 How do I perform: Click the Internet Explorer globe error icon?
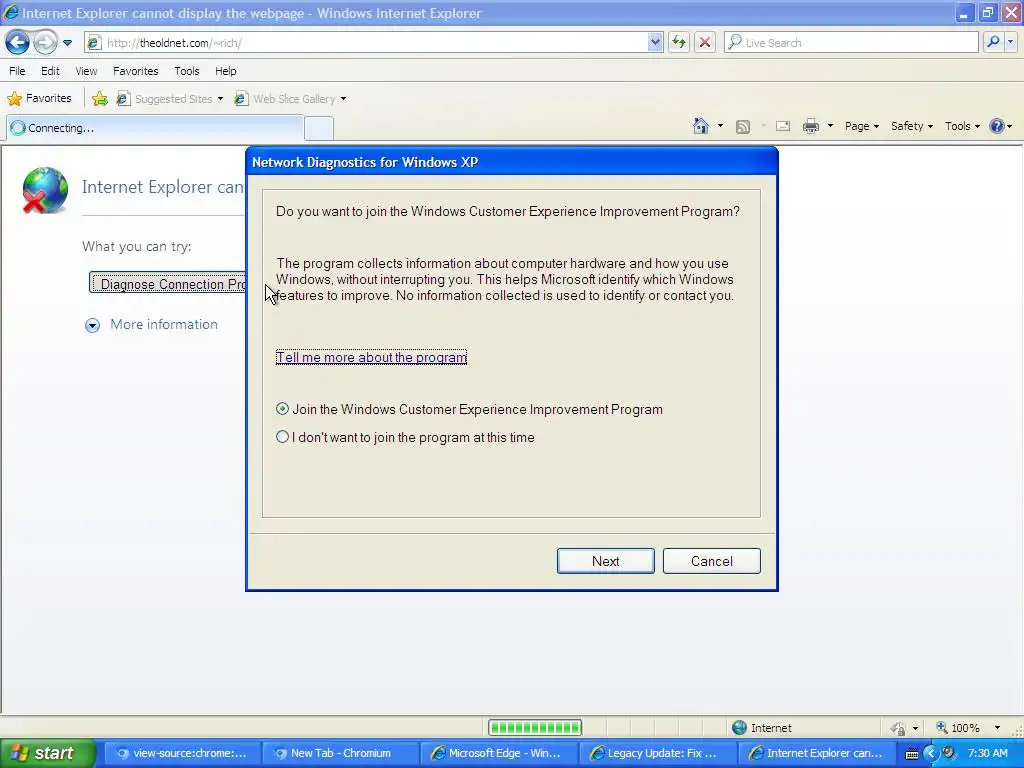[45, 190]
